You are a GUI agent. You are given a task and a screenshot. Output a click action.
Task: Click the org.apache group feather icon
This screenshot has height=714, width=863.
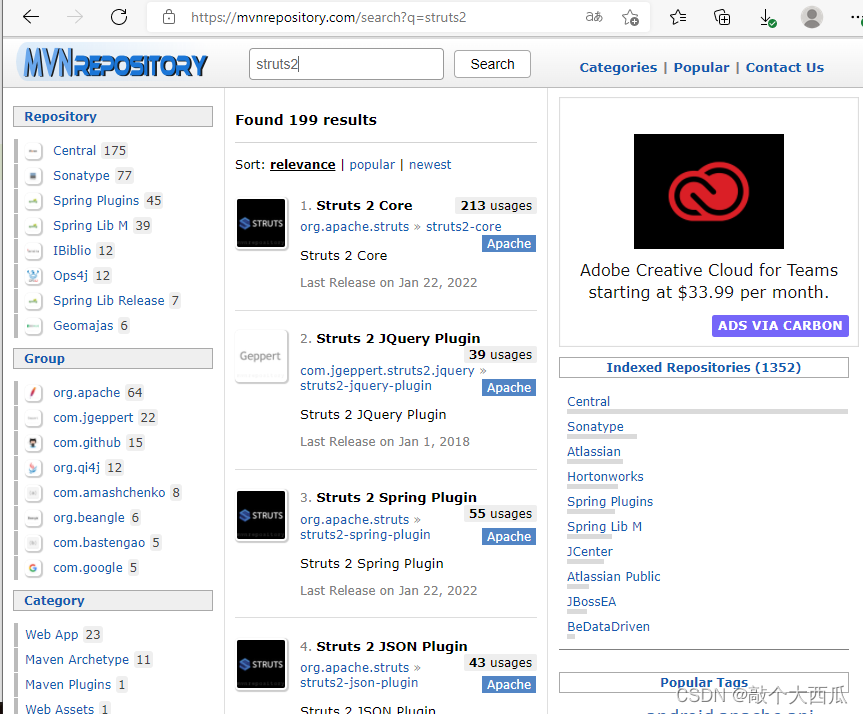pyautogui.click(x=33, y=393)
